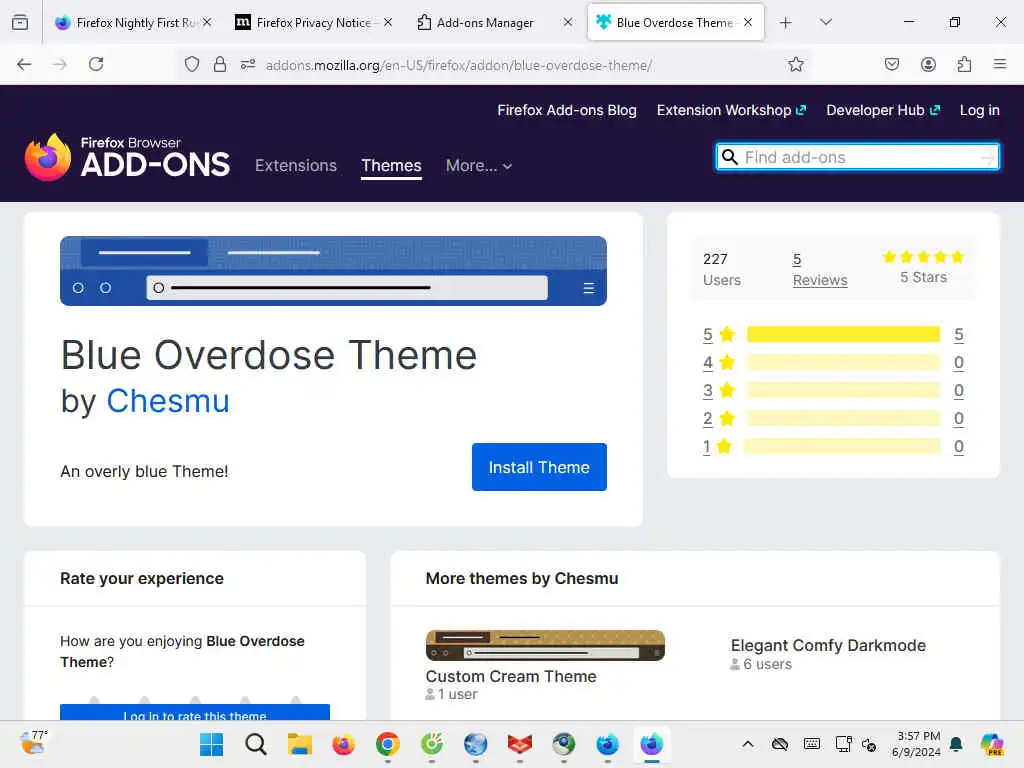Select the Blue Overdose Theme tab
This screenshot has width=1024, height=768.
[x=676, y=23]
